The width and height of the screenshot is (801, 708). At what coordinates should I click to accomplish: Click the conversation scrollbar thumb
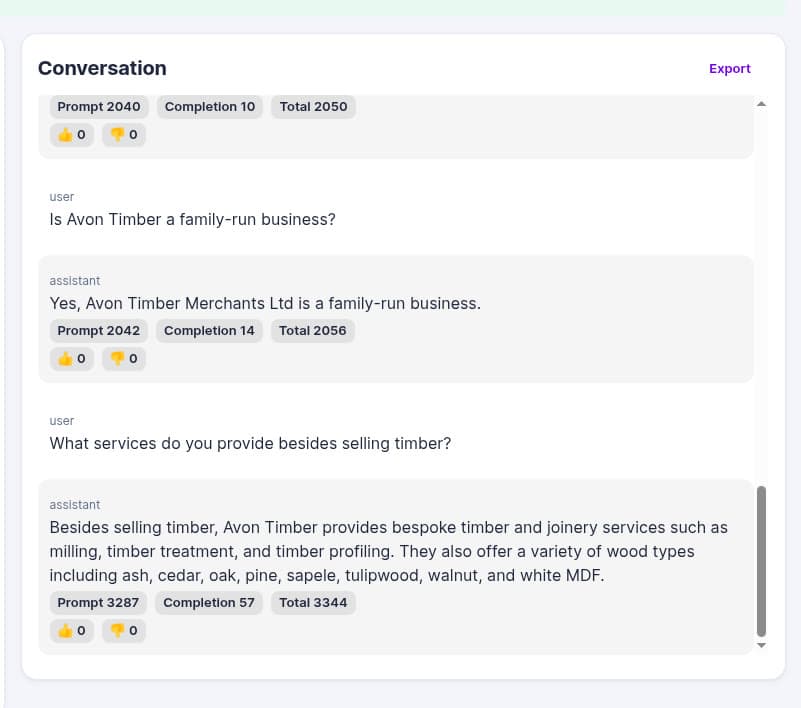pyautogui.click(x=761, y=561)
